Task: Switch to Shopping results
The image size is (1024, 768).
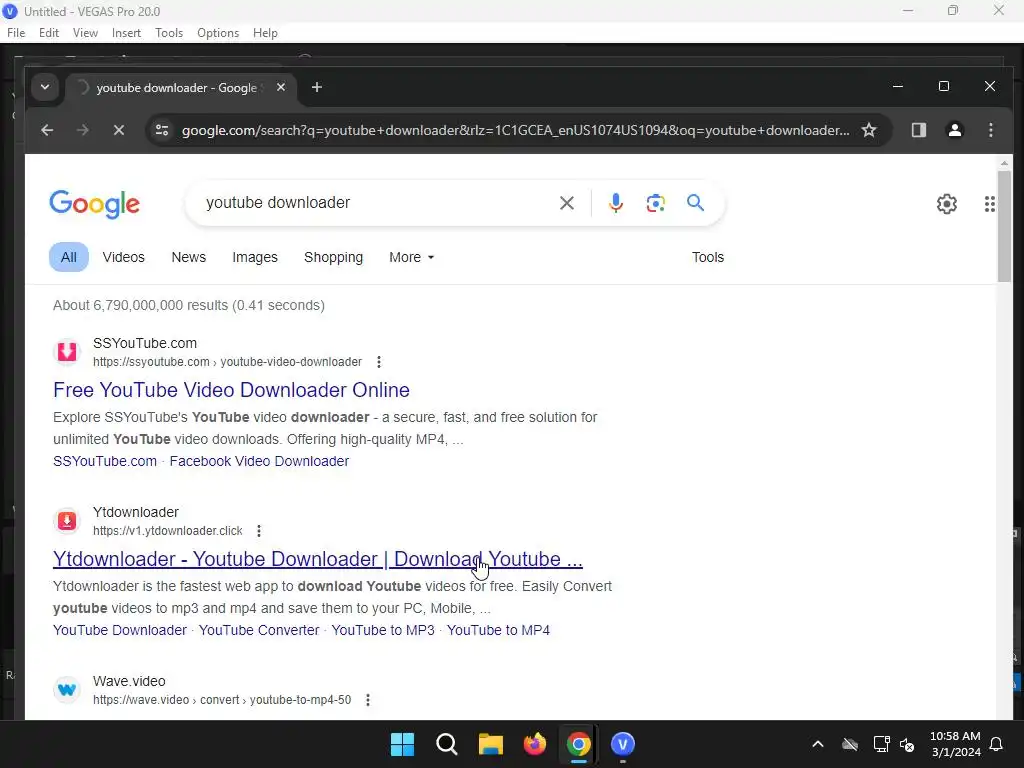Action: [x=333, y=257]
